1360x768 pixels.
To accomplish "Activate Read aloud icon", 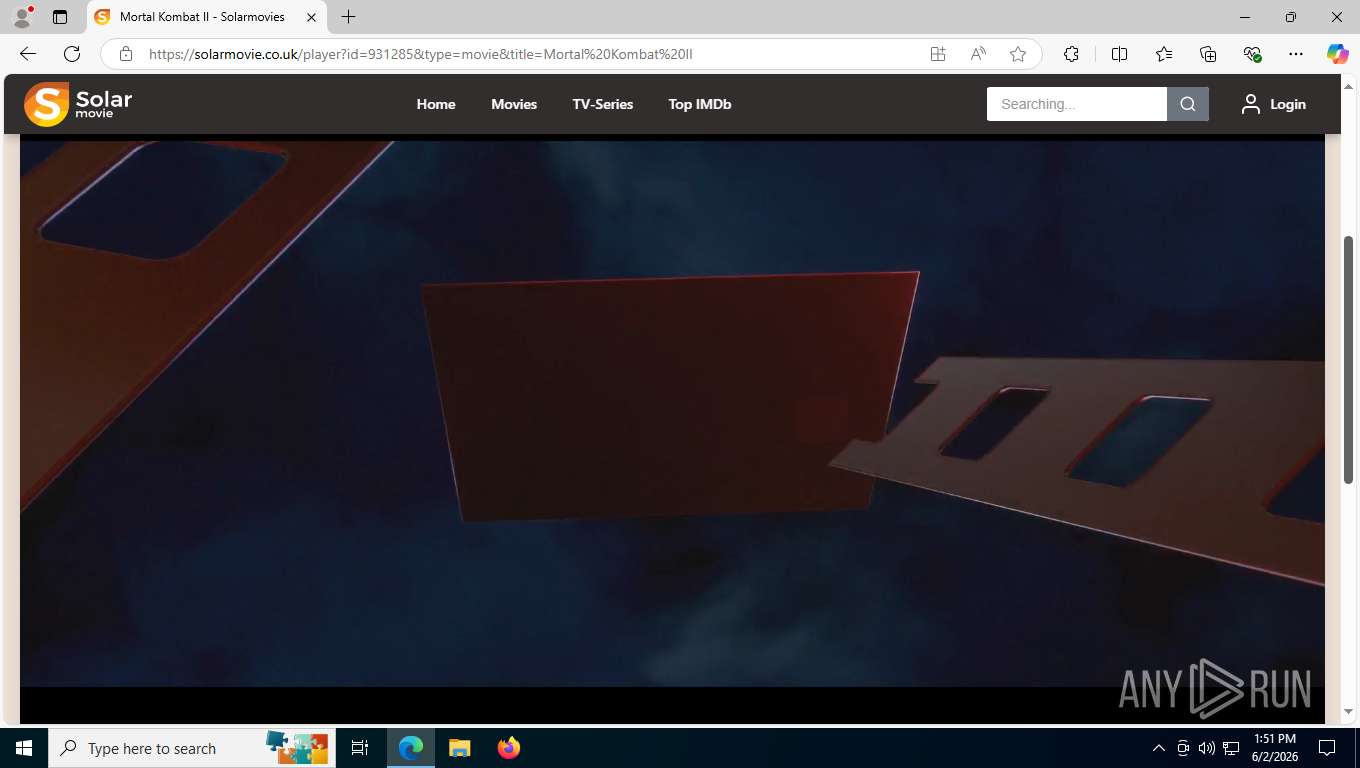I will click(978, 54).
